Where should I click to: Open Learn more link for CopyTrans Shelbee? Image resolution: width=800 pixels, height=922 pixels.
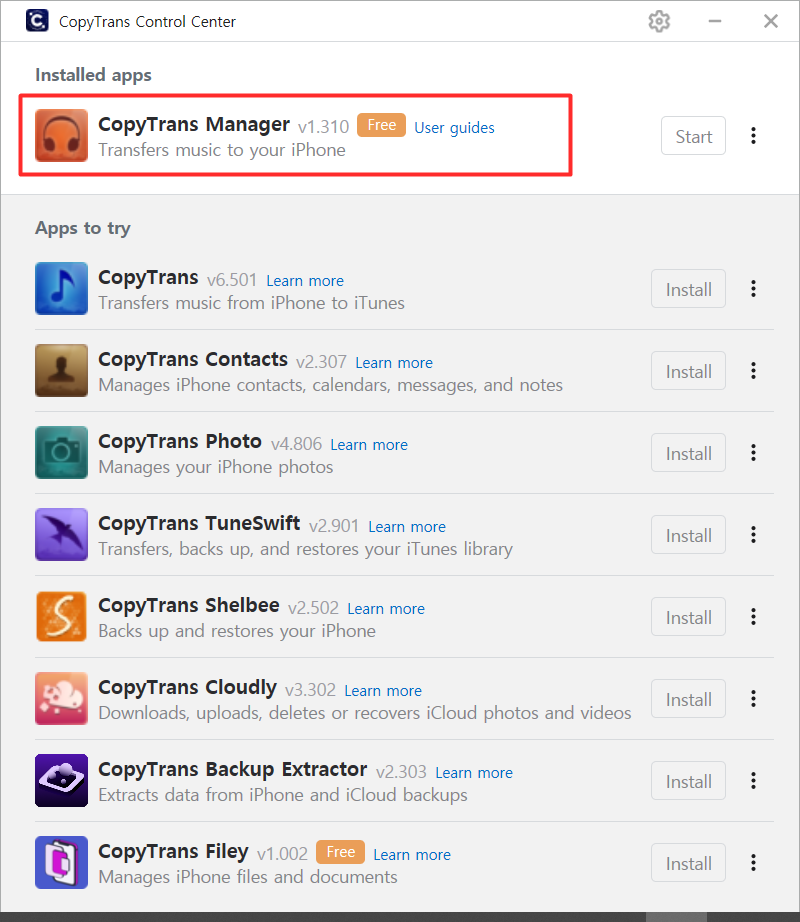386,609
